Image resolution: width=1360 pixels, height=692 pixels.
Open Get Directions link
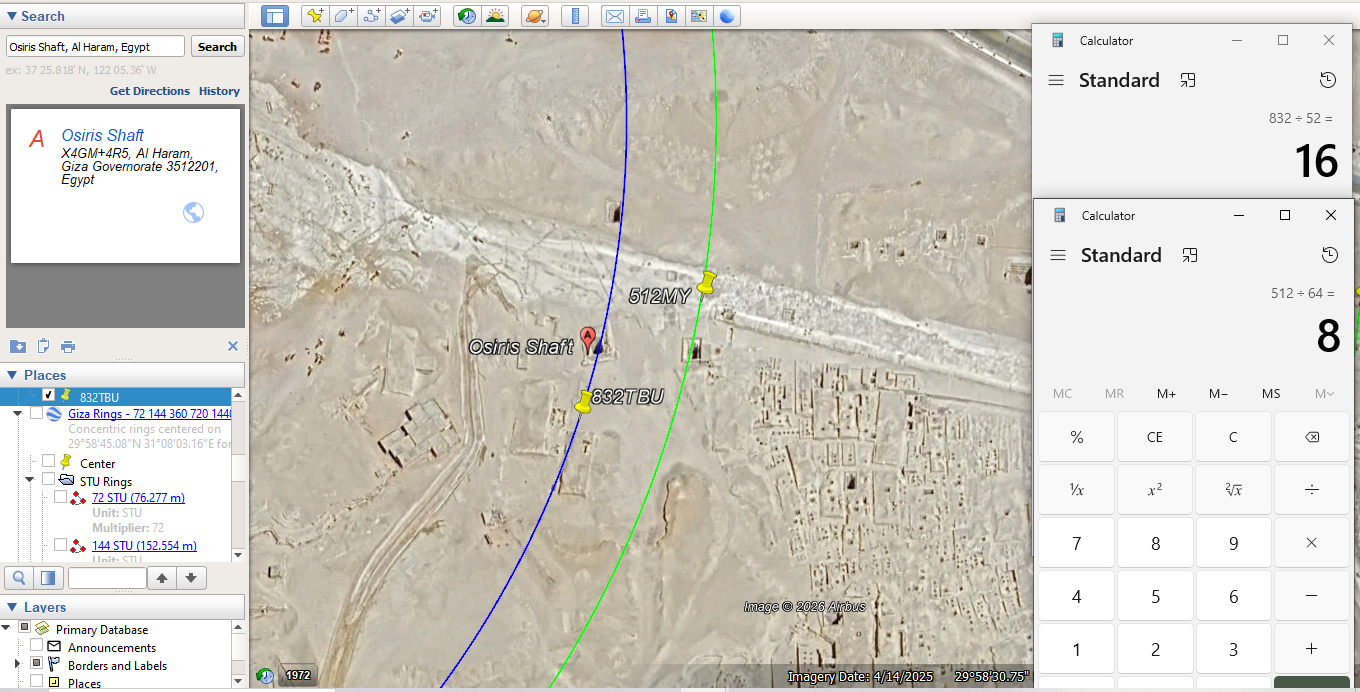click(x=150, y=91)
